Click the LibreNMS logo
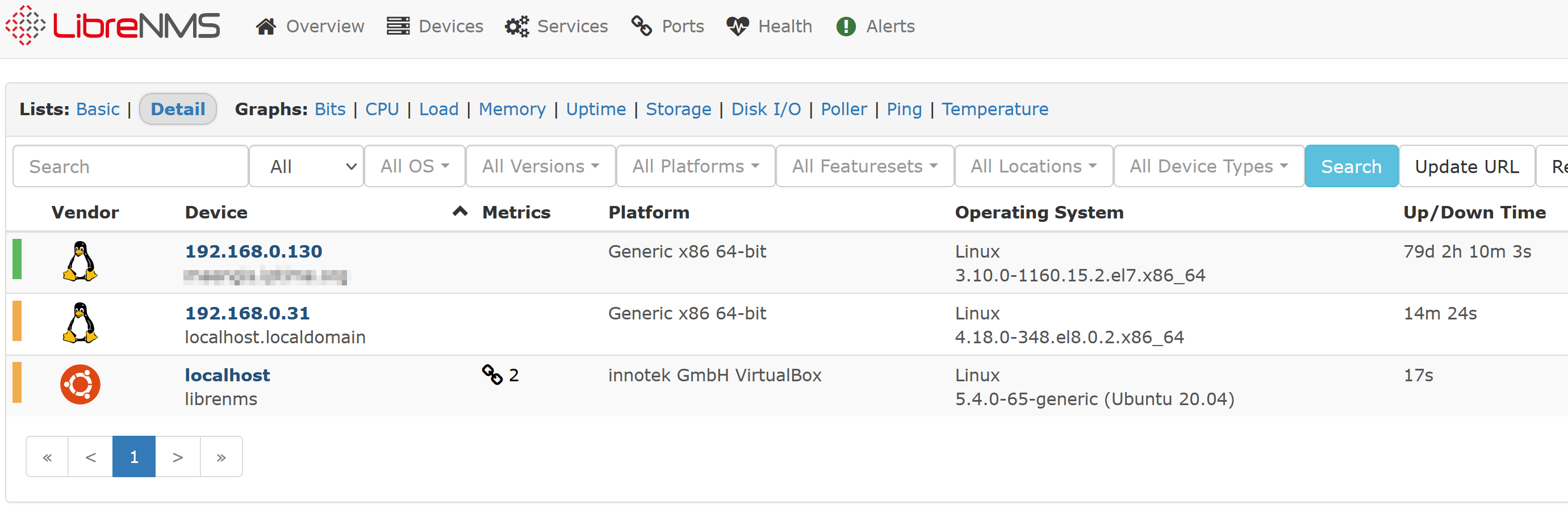 click(x=112, y=26)
